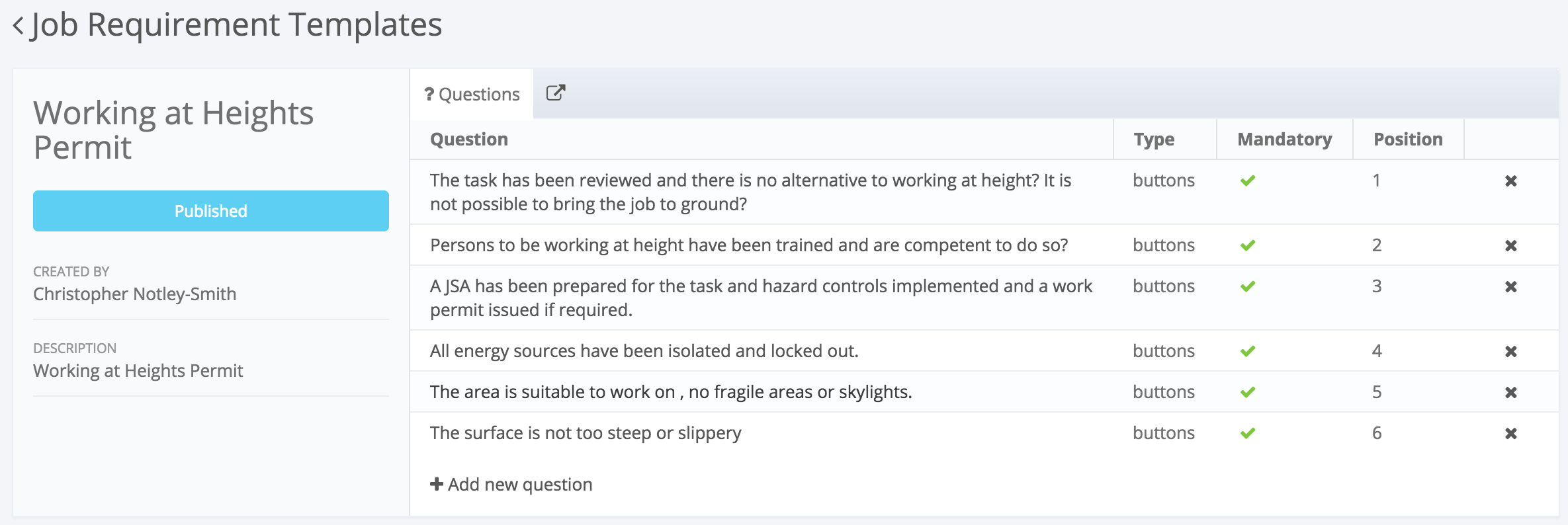The image size is (1568, 525).
Task: Click the Published status button
Action: pos(210,211)
